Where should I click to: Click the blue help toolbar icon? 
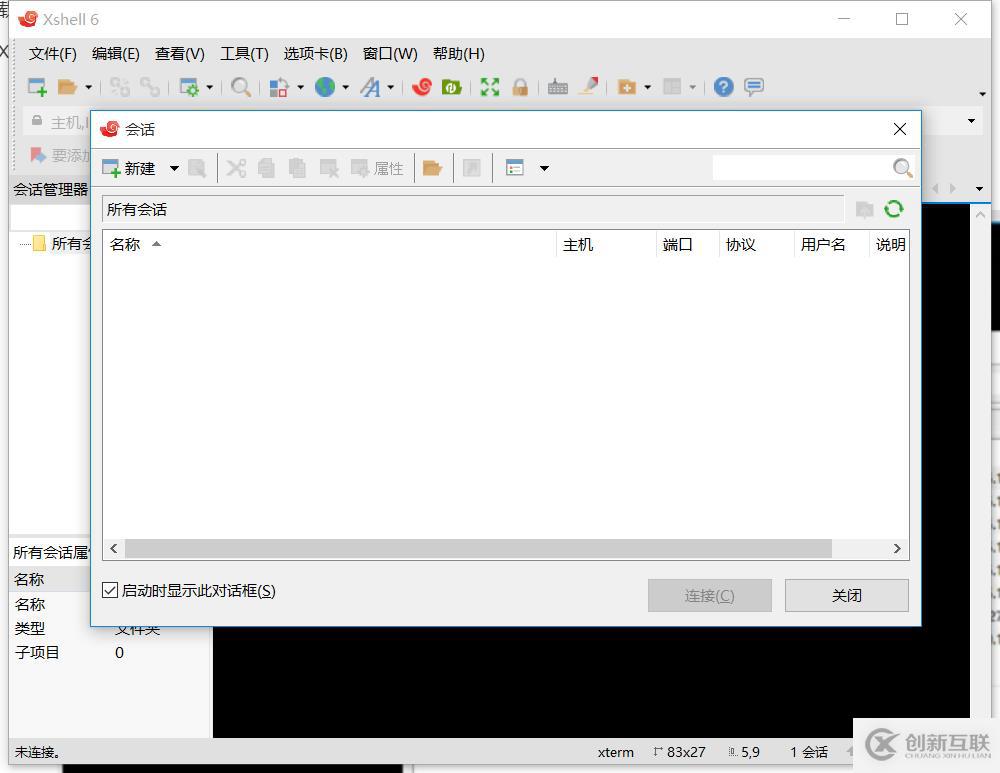coord(723,87)
